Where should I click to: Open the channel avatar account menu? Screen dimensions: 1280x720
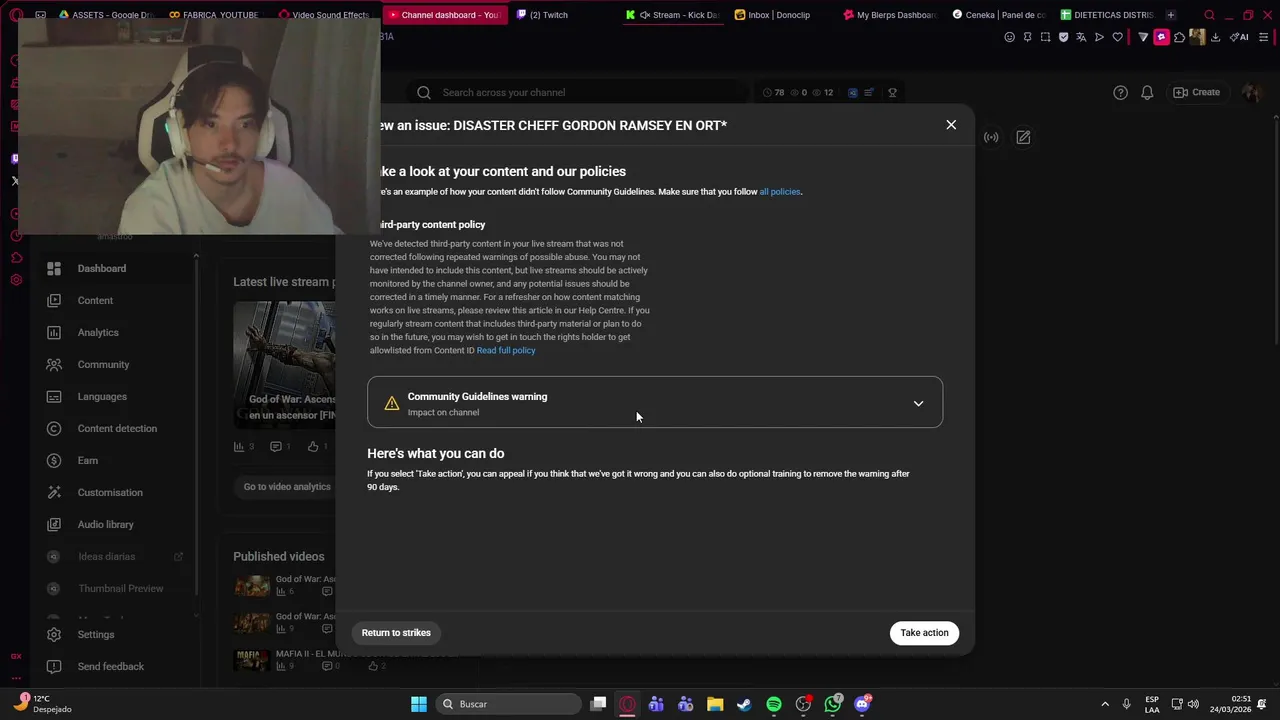click(x=1251, y=92)
